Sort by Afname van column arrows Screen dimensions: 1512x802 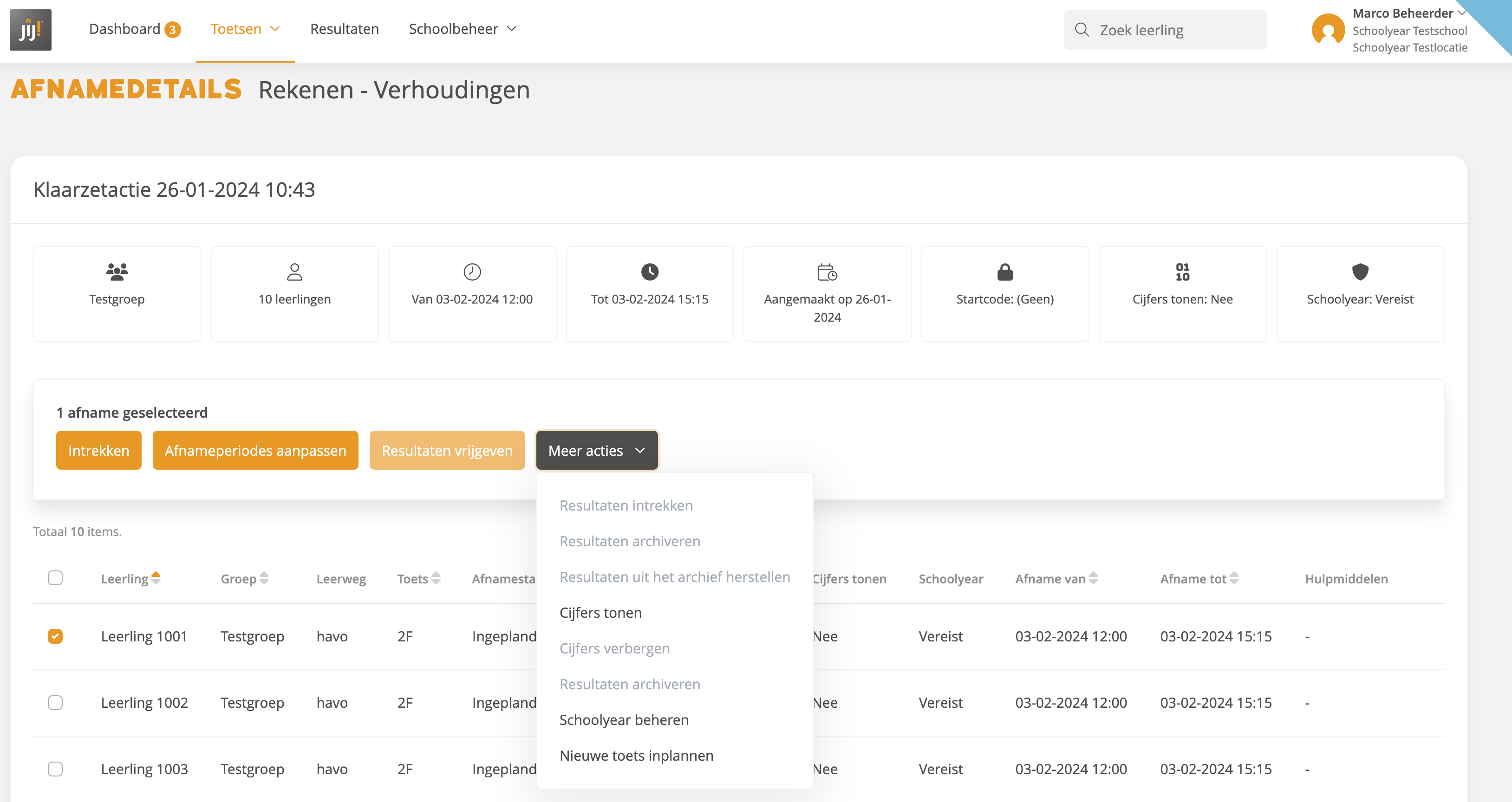[x=1093, y=578]
